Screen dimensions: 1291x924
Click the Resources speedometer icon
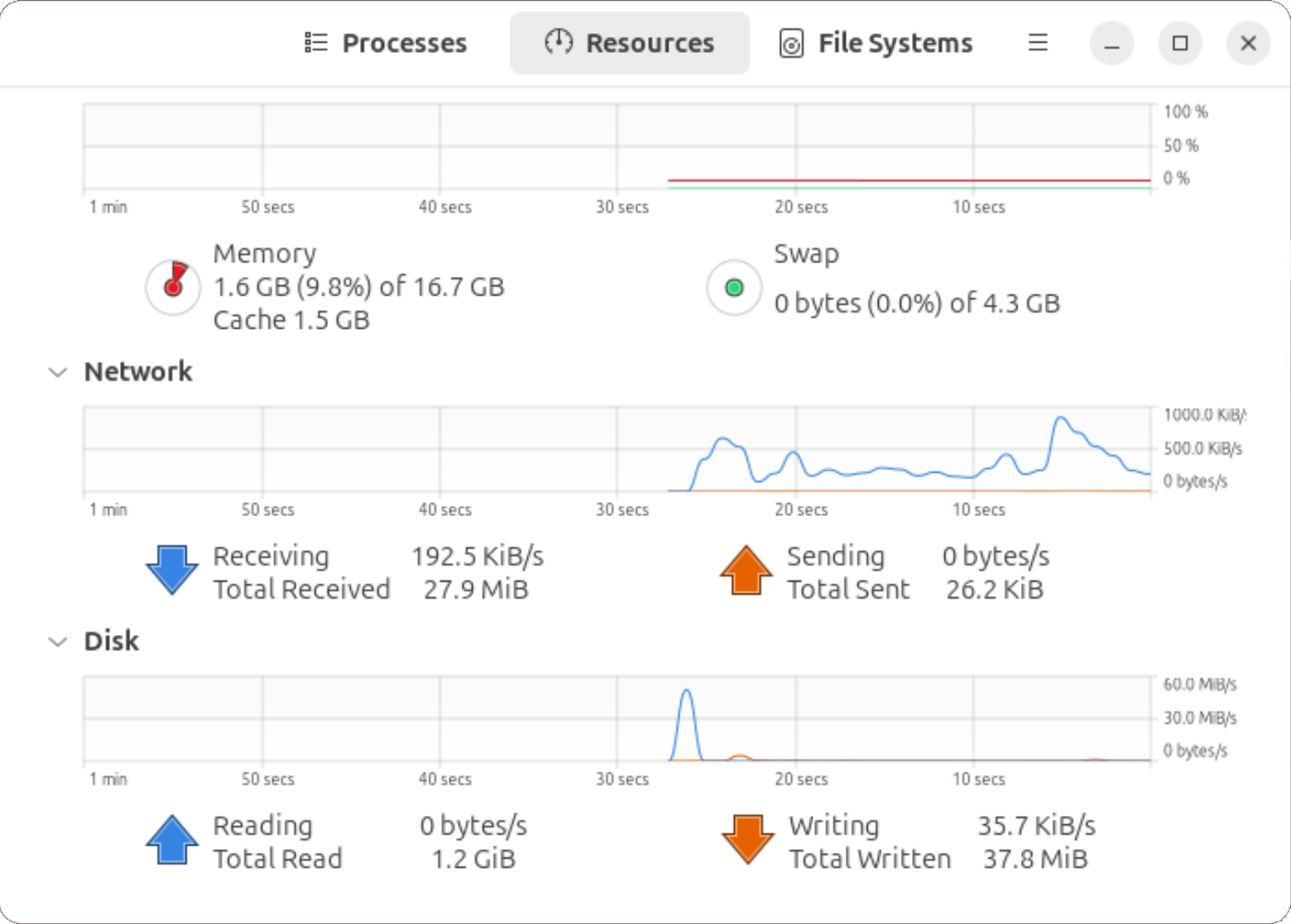(x=559, y=43)
